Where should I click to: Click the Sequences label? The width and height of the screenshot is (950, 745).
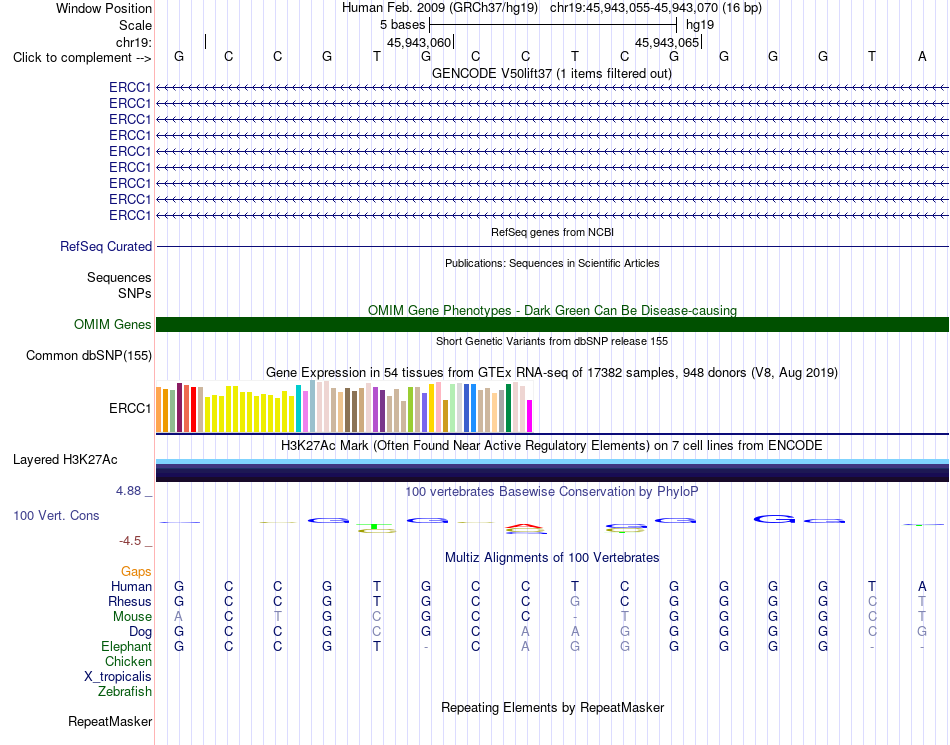(119, 277)
